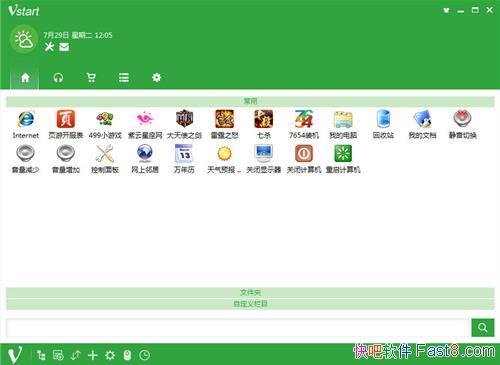Open the mail envelope icon
Image resolution: width=500 pixels, height=365 pixels.
(x=64, y=47)
